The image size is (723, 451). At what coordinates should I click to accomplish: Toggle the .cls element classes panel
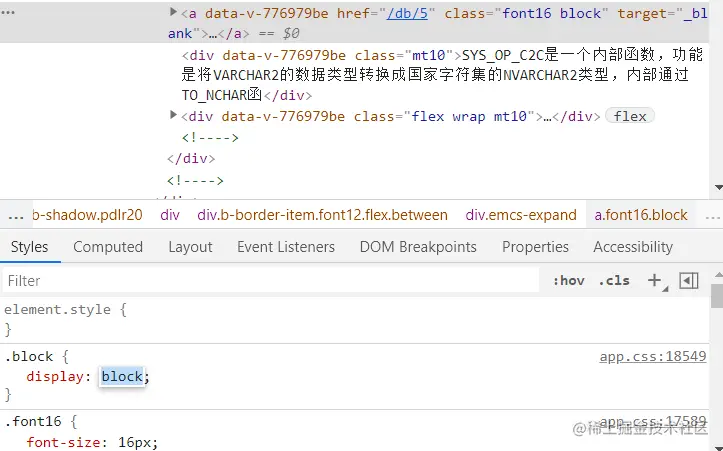[614, 280]
